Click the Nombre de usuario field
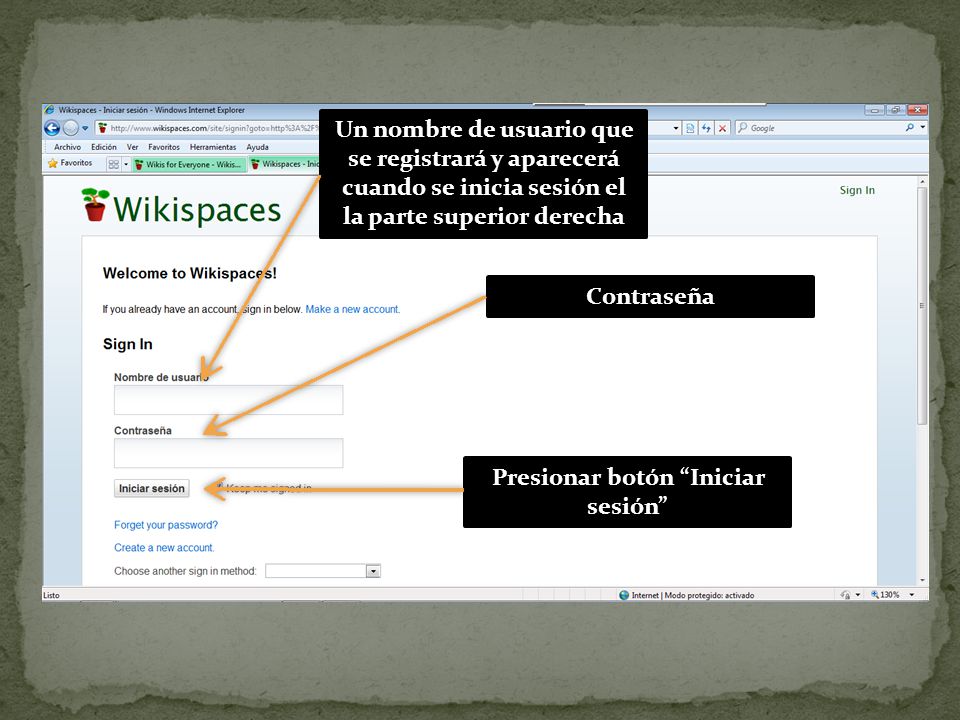This screenshot has width=960, height=720. 228,400
